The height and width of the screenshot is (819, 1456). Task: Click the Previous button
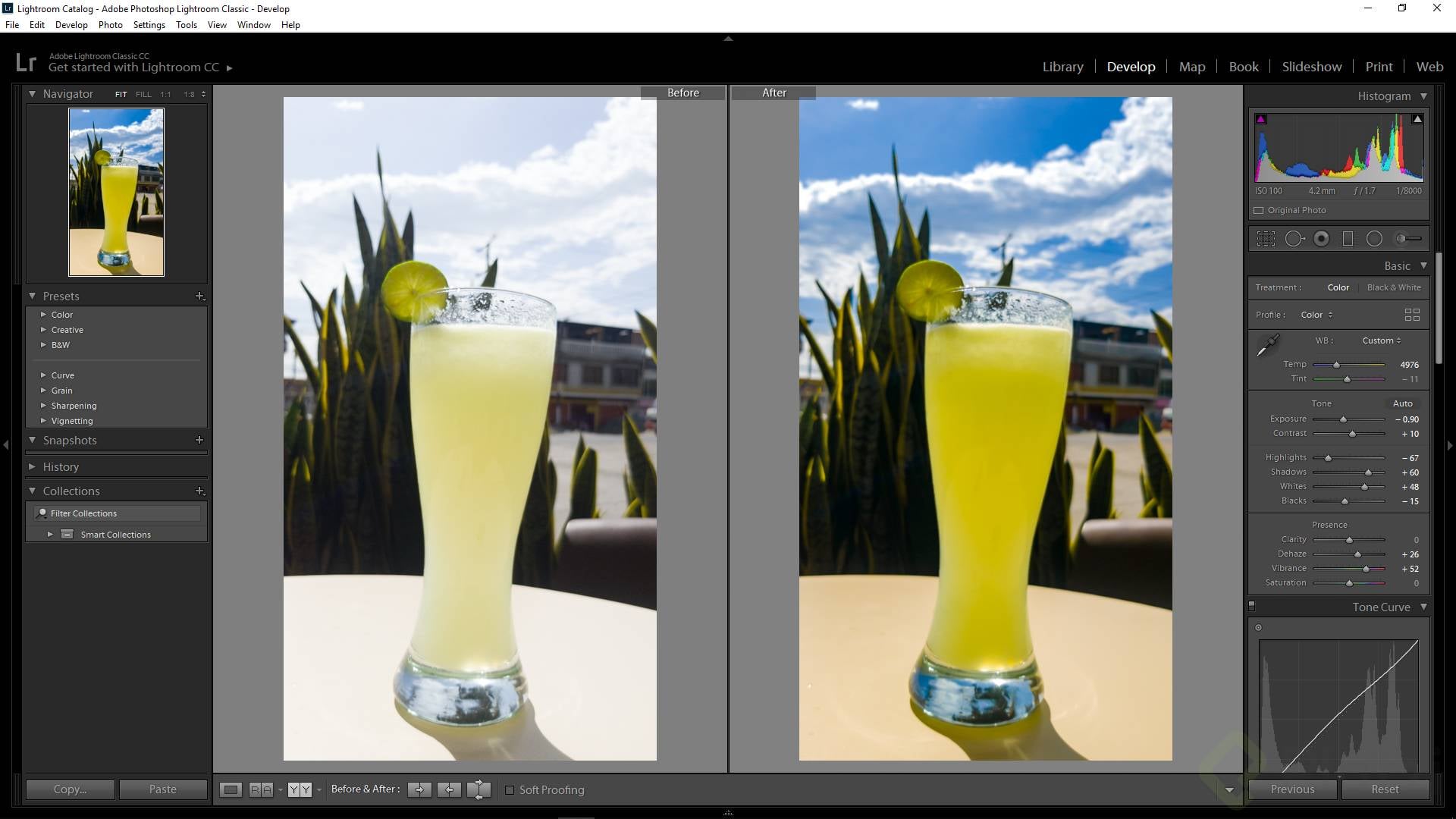pyautogui.click(x=1292, y=789)
